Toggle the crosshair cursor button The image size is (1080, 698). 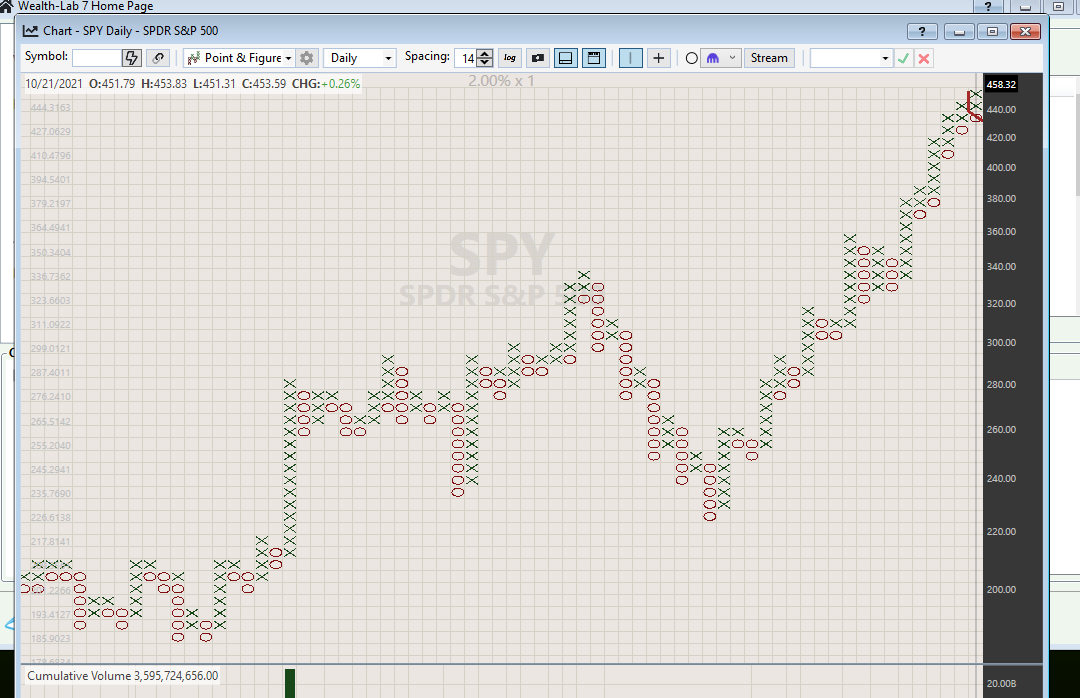point(658,58)
